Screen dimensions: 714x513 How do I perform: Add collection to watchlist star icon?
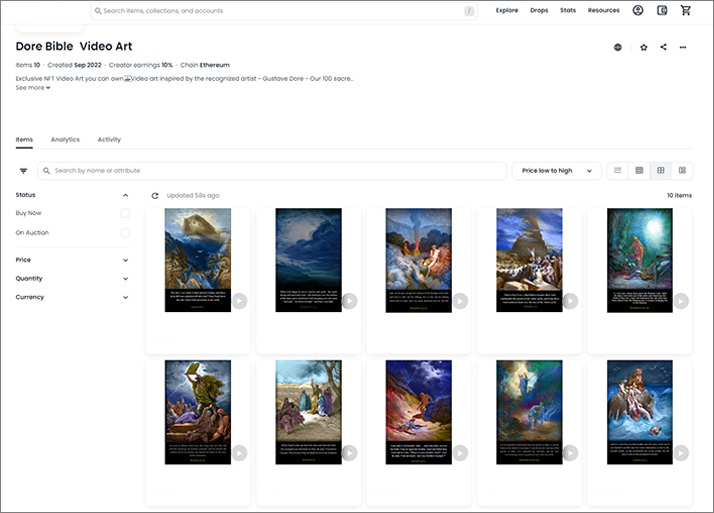tap(643, 47)
